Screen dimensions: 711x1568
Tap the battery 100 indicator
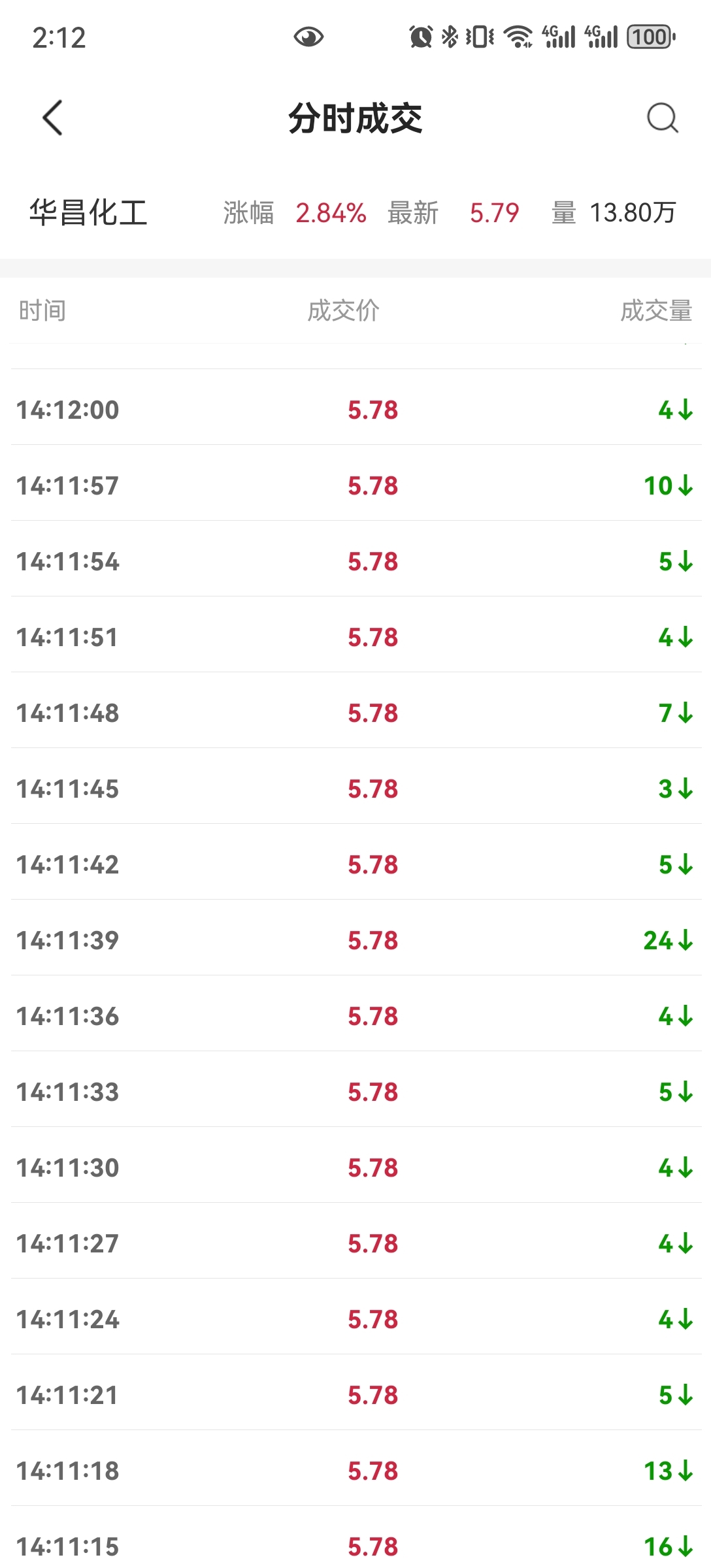651,37
